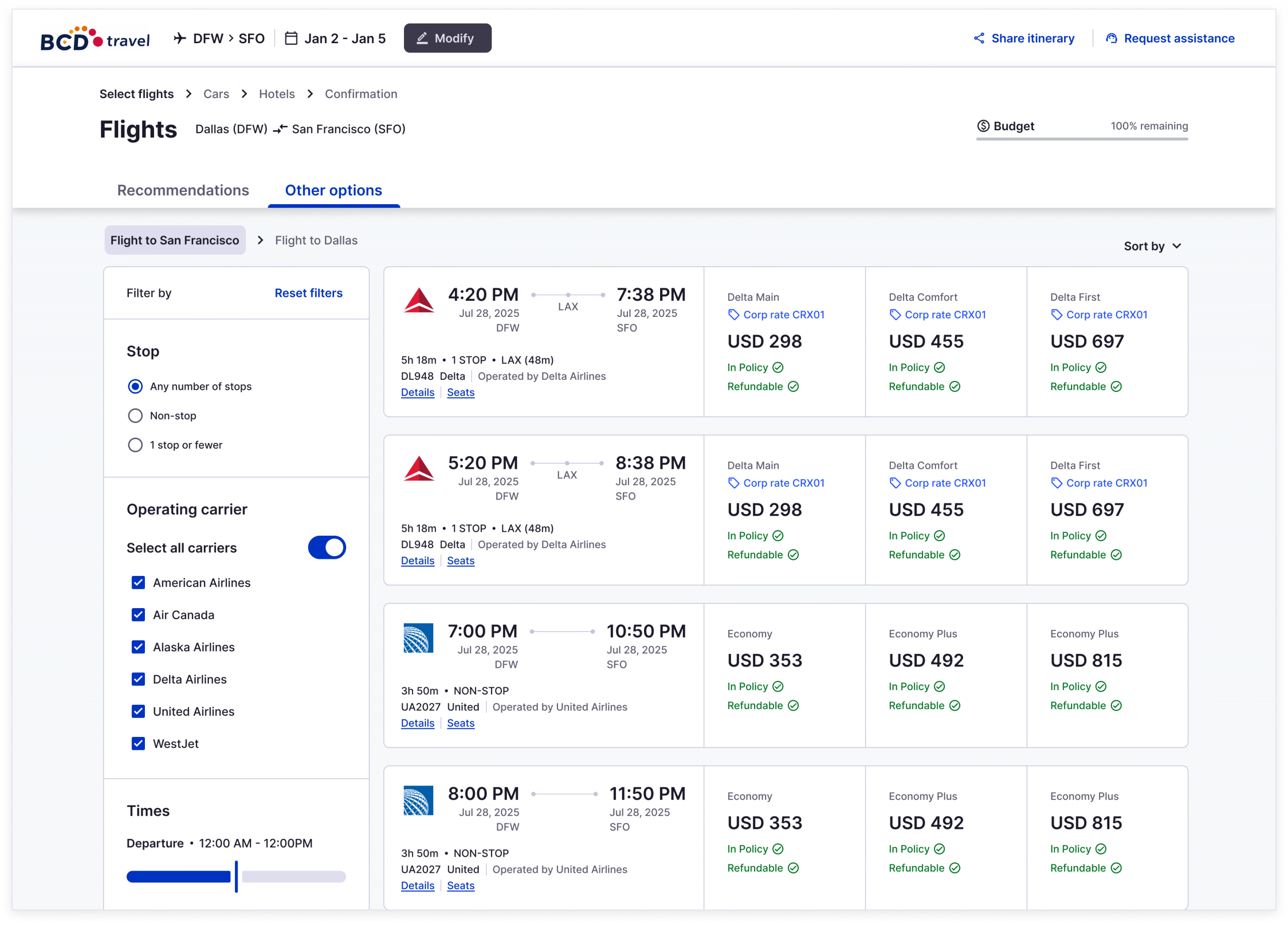
Task: Click the BCD travel logo
Action: pos(95,39)
